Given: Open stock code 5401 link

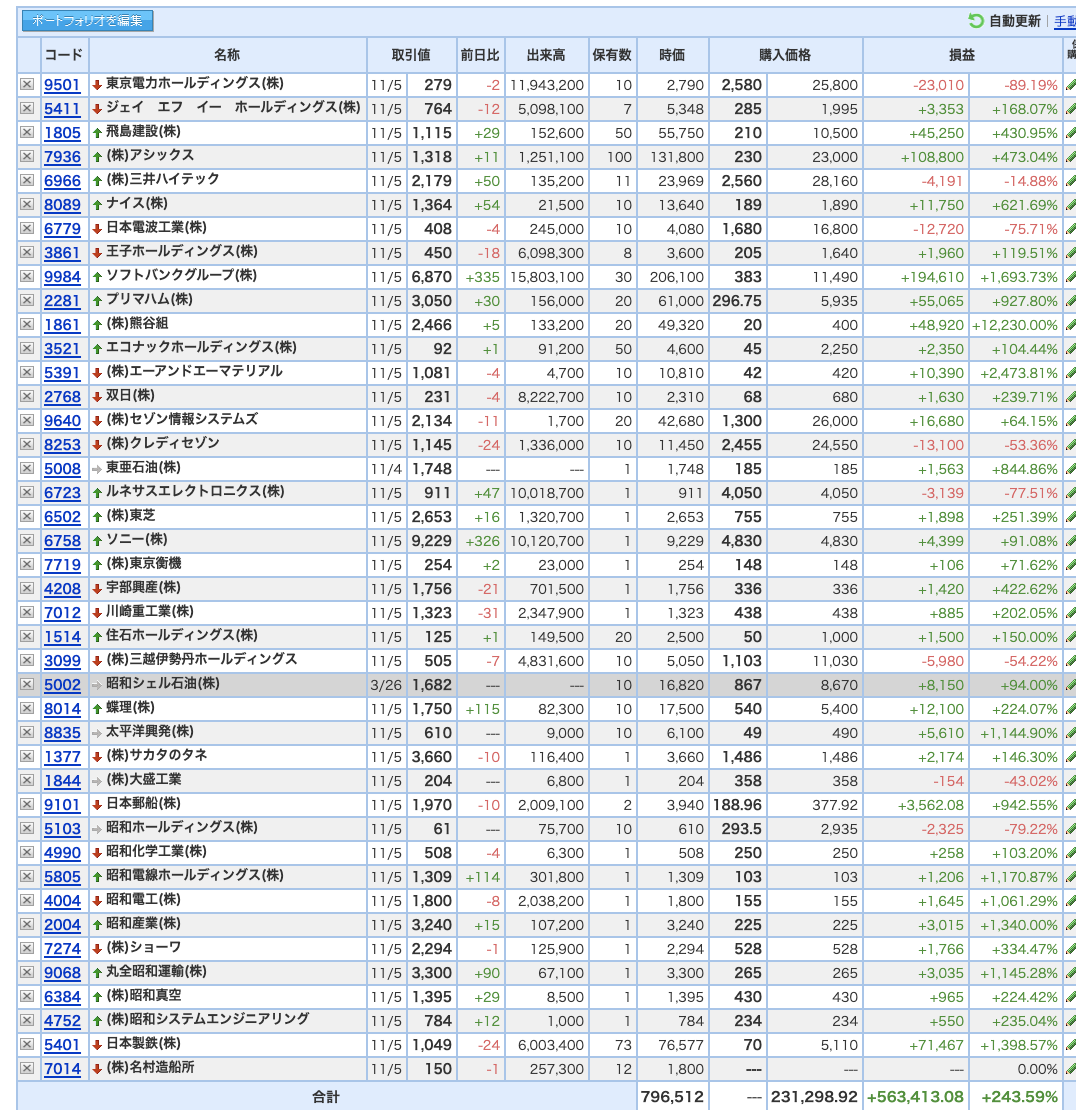Looking at the screenshot, I should 62,1045.
